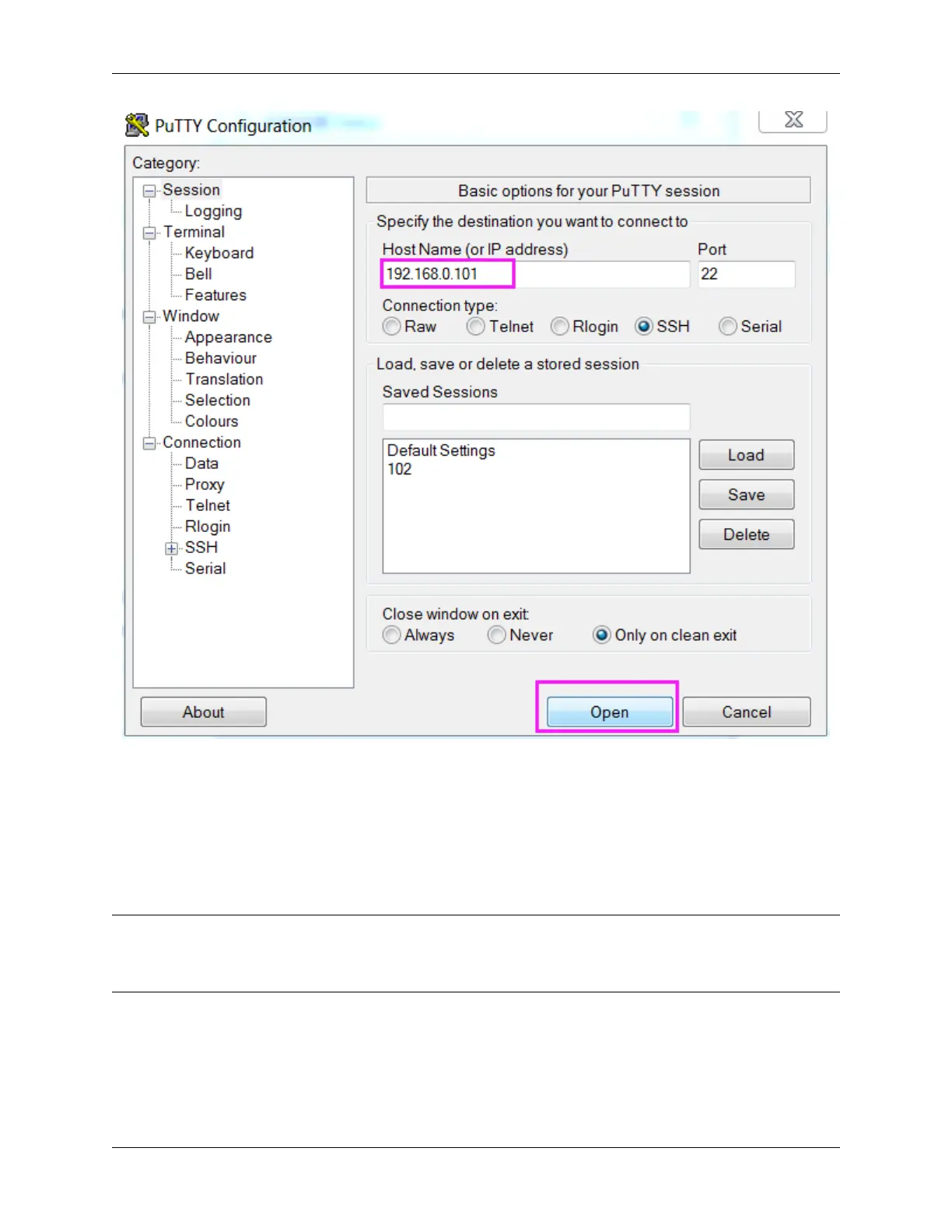Click the Load session button
Screen dimensions: 952x1232
coord(747,455)
